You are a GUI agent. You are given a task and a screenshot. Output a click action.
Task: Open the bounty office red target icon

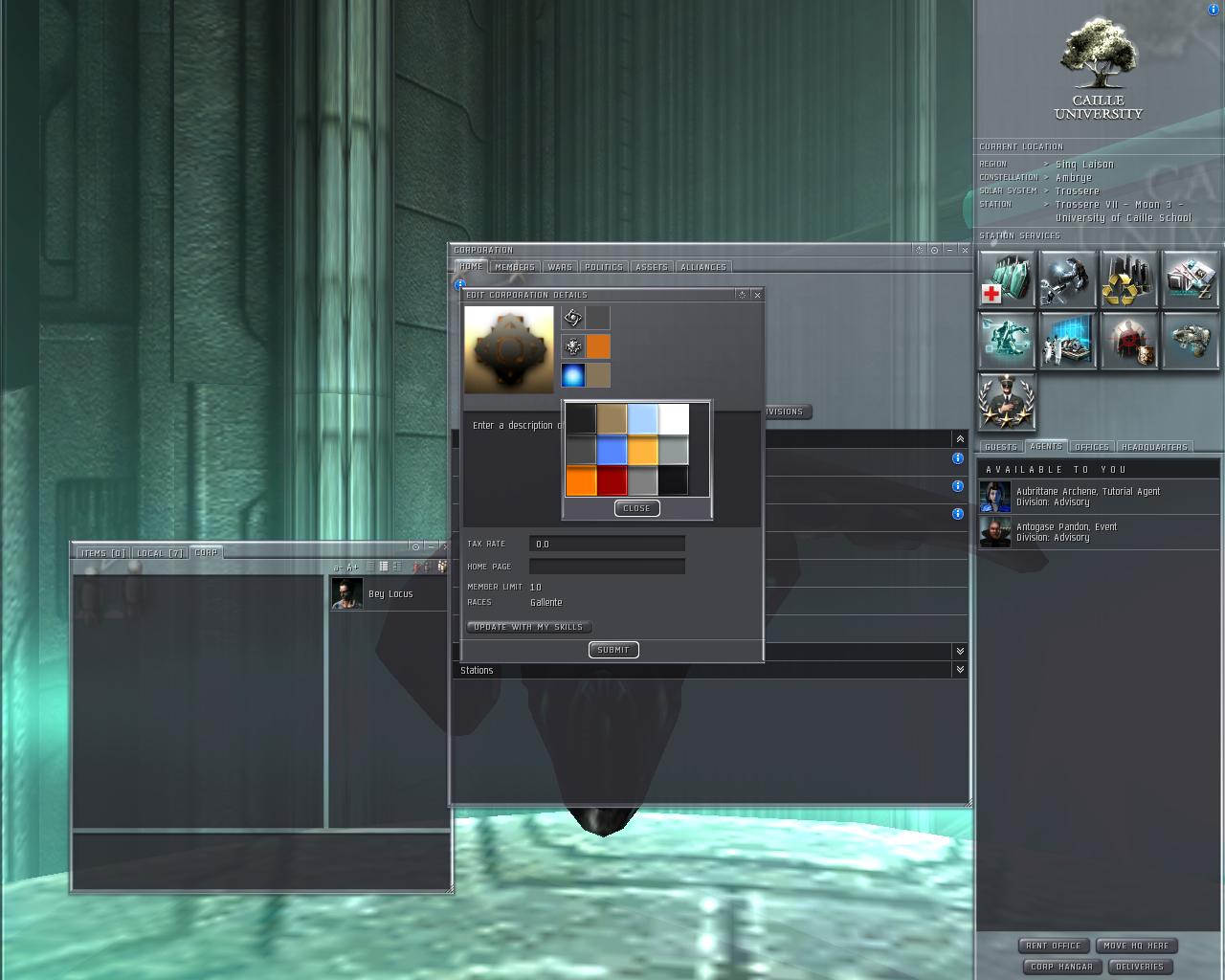click(1129, 341)
